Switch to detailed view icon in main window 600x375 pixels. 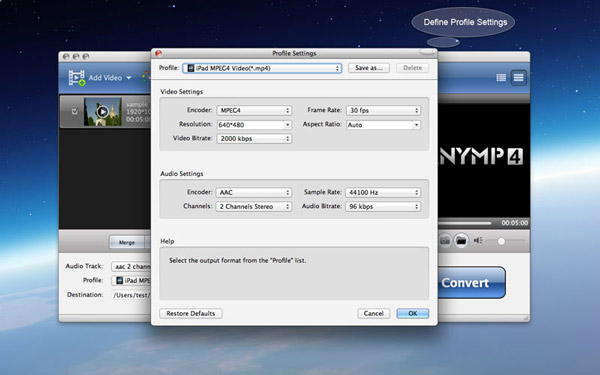point(518,78)
